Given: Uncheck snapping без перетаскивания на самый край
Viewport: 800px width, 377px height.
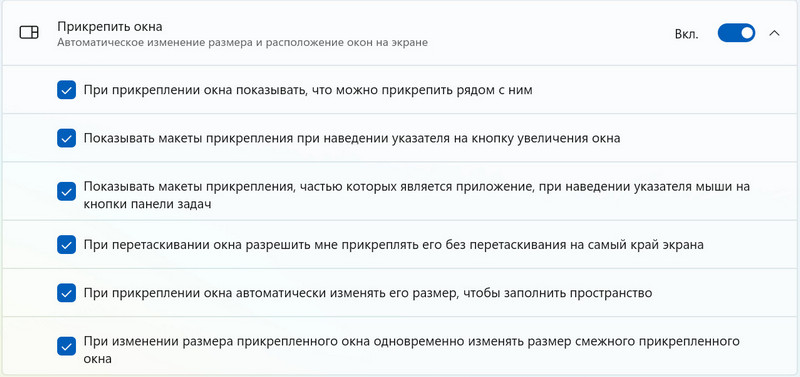Looking at the screenshot, I should (x=66, y=245).
